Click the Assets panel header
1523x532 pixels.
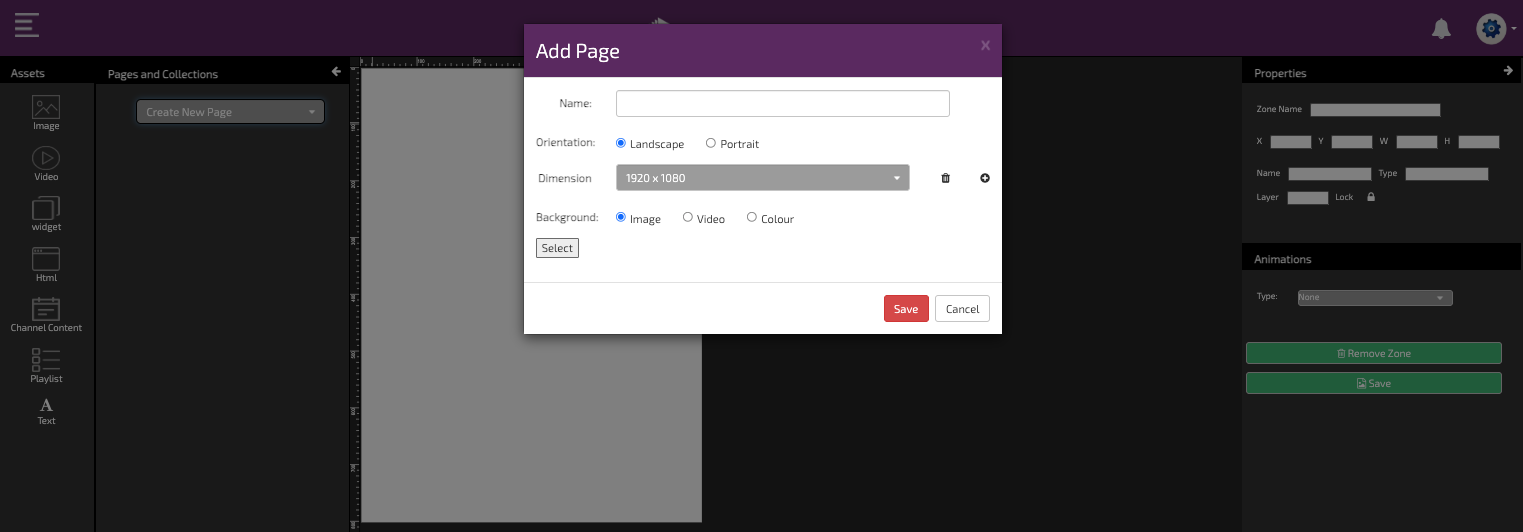point(47,73)
